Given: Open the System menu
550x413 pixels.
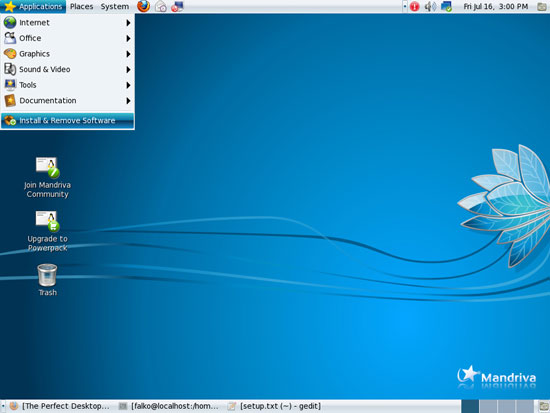Looking at the screenshot, I should pyautogui.click(x=115, y=6).
